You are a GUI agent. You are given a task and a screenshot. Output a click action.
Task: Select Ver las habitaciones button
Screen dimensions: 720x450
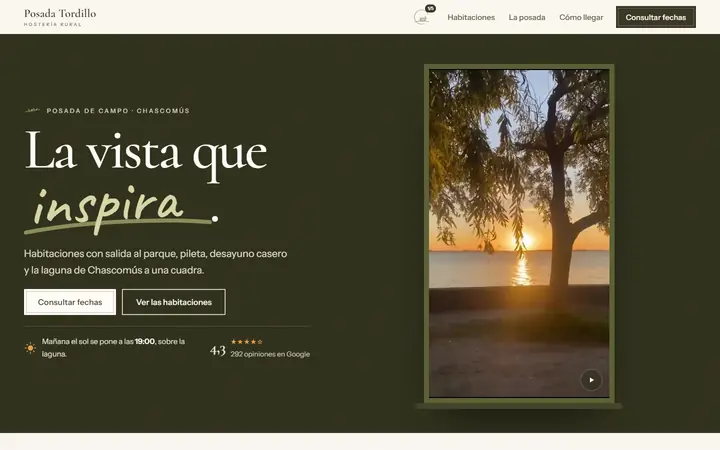tap(174, 302)
